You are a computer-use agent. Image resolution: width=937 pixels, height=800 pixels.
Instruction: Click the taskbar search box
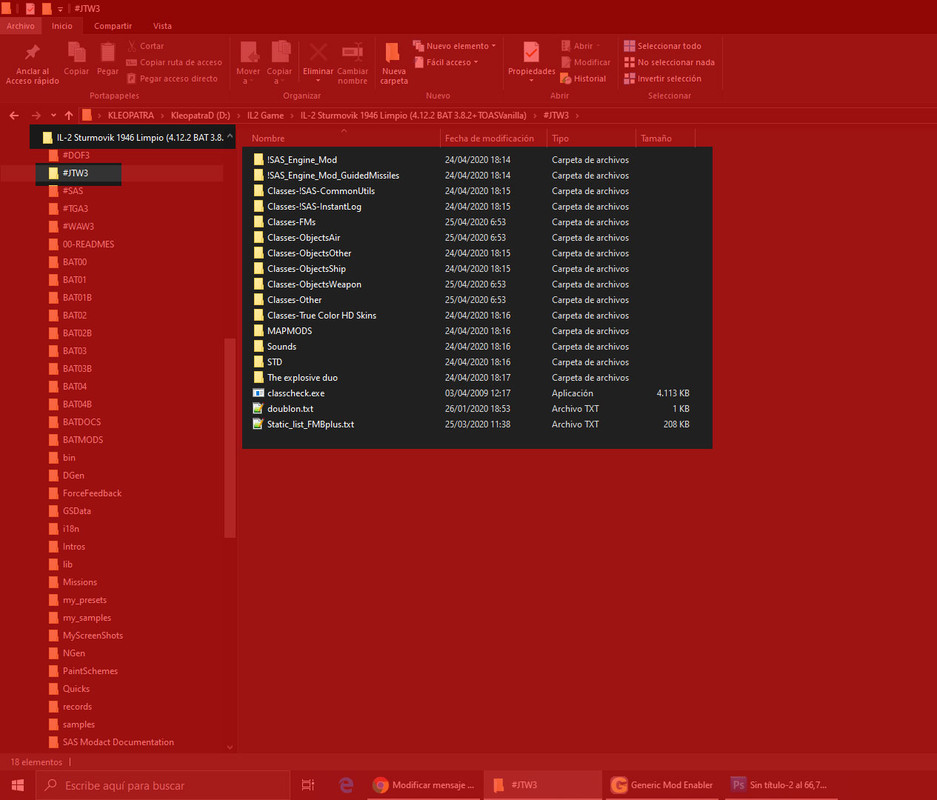click(163, 784)
